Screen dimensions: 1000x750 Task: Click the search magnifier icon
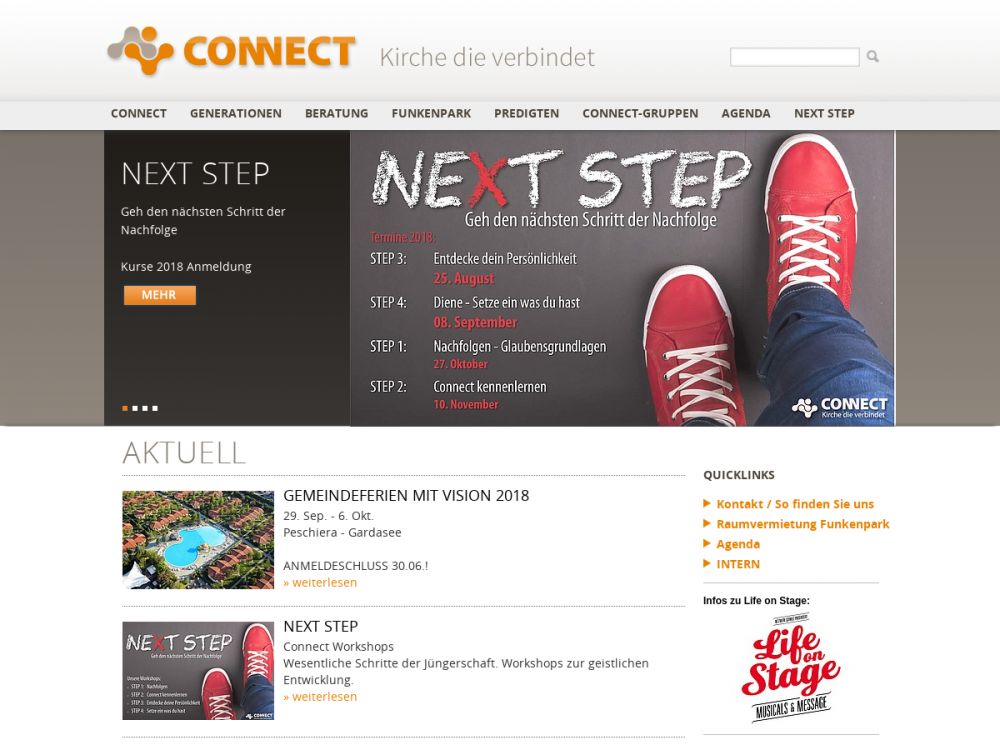coord(872,57)
